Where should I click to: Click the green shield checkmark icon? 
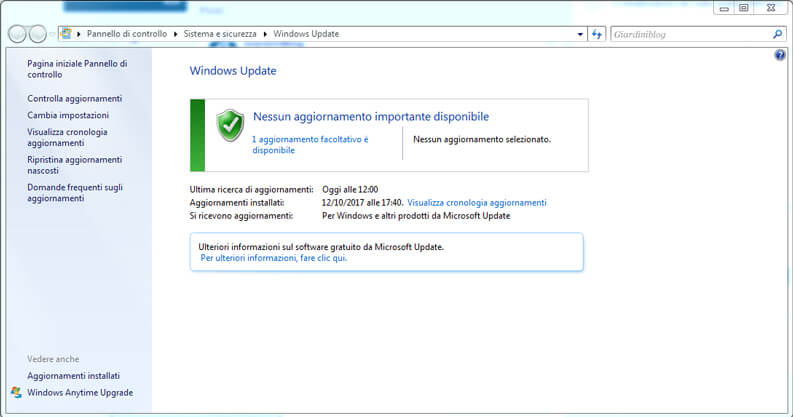point(230,125)
